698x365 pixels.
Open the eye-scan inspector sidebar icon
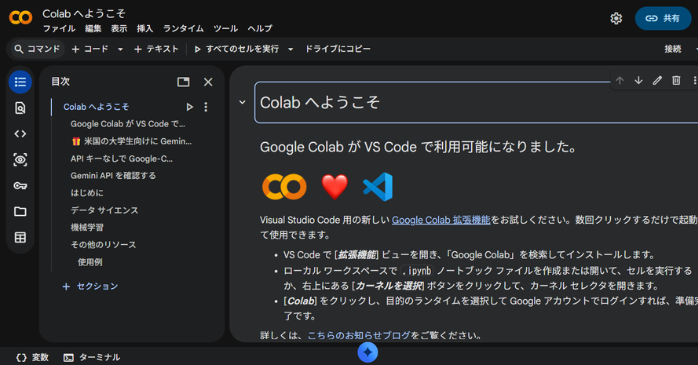(x=20, y=159)
